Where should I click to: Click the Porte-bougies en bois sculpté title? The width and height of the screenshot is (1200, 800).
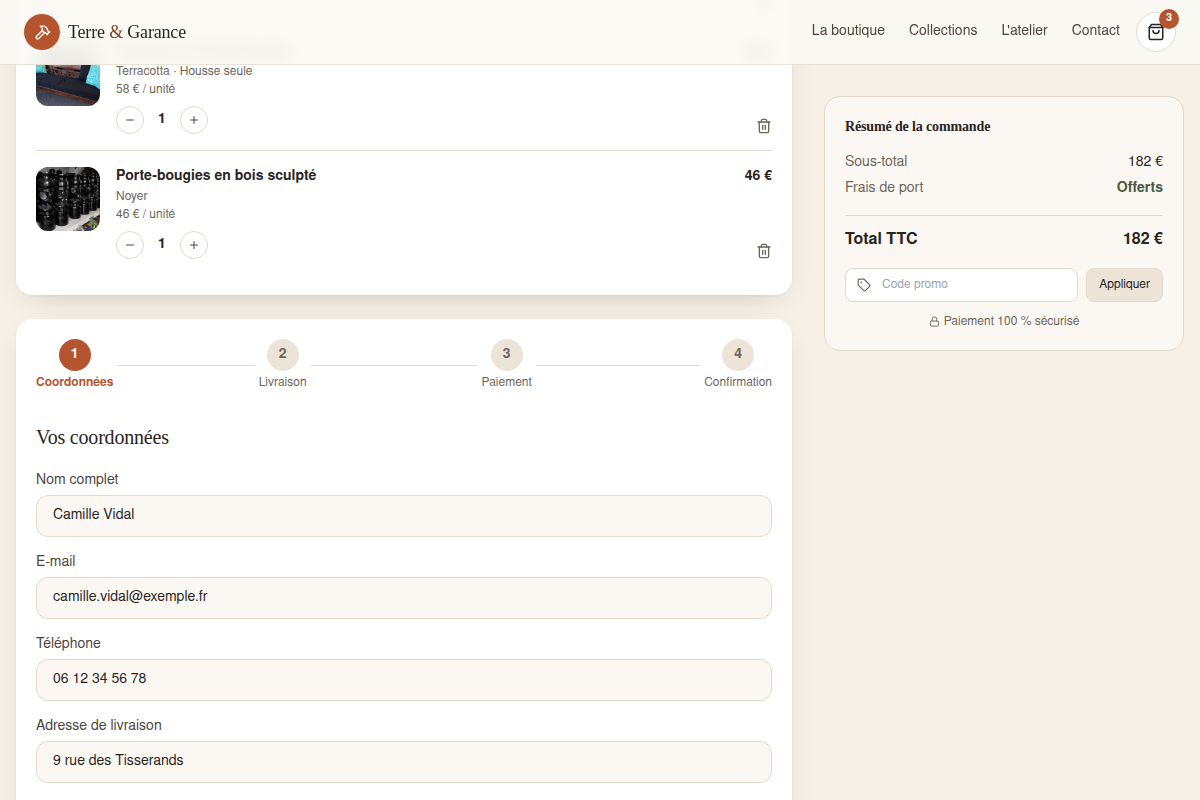[216, 175]
